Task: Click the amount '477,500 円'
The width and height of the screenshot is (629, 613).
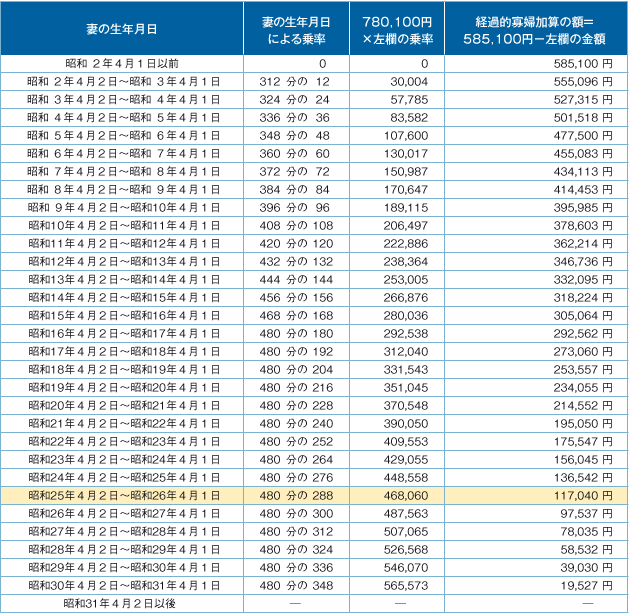Action: pos(583,136)
